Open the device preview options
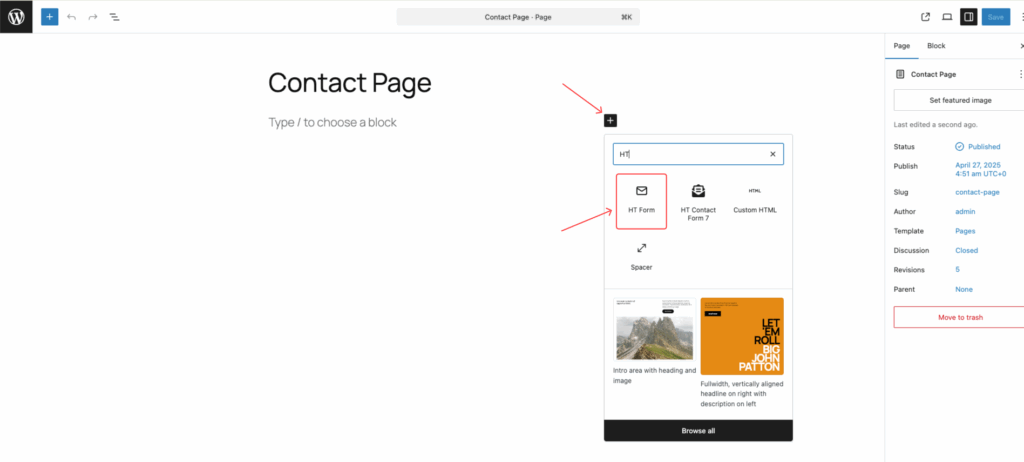 tap(947, 17)
